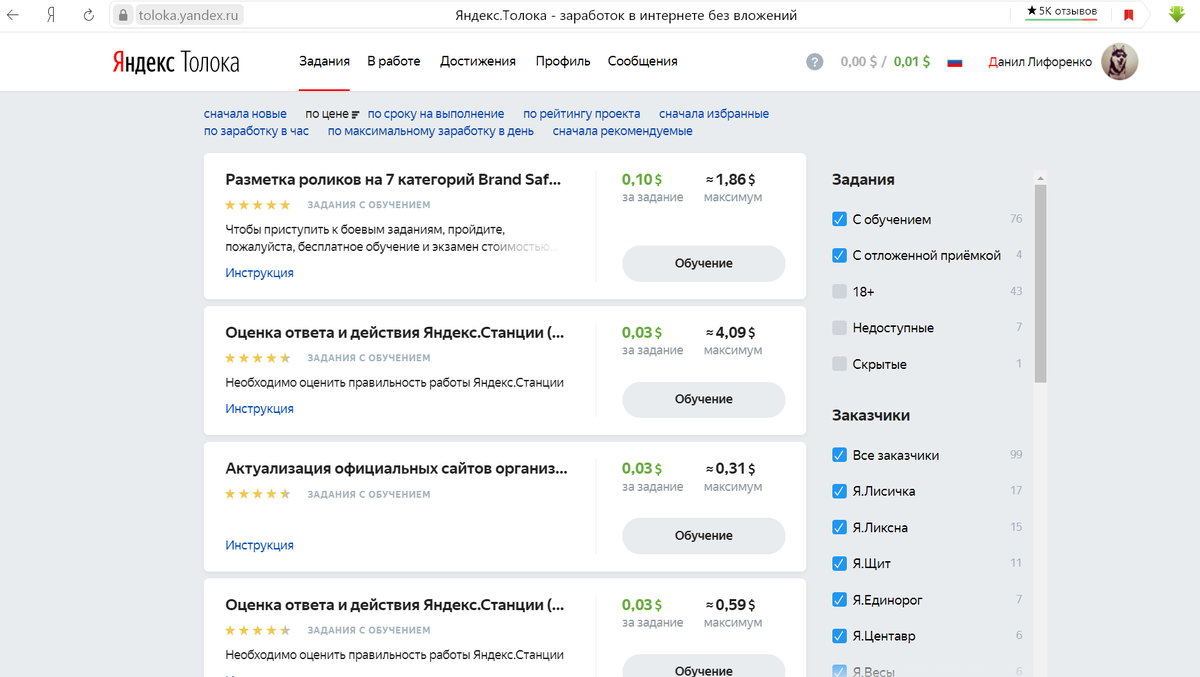This screenshot has height=677, width=1200.
Task: Click Обучение button for Разметка роликов
Action: click(x=704, y=263)
